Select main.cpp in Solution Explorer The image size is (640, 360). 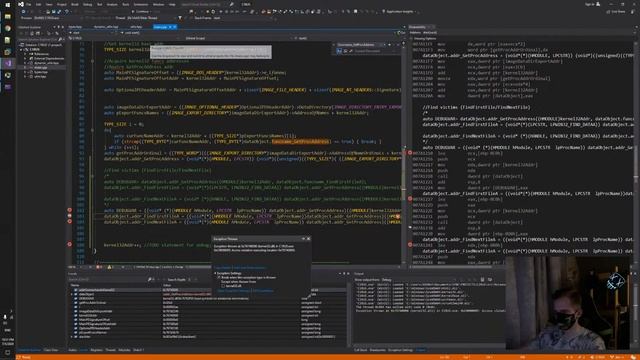pyautogui.click(x=40, y=67)
